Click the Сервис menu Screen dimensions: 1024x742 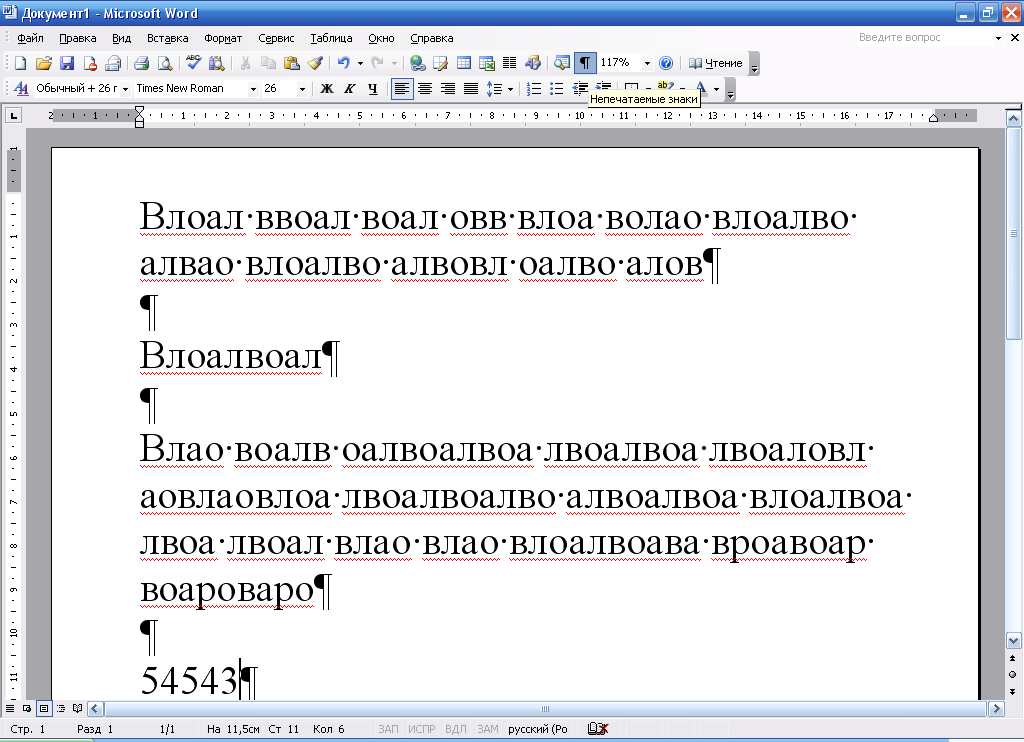pyautogui.click(x=276, y=38)
